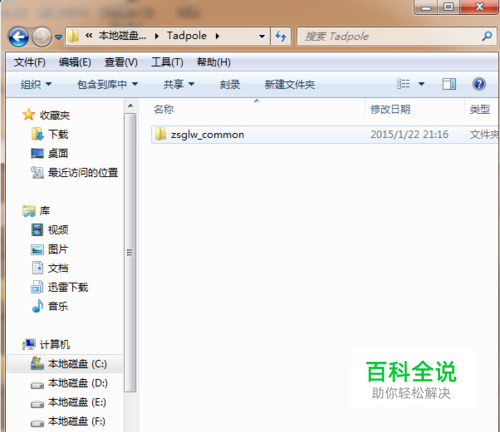
Task: Open the 文件(F) menu
Action: (29, 62)
